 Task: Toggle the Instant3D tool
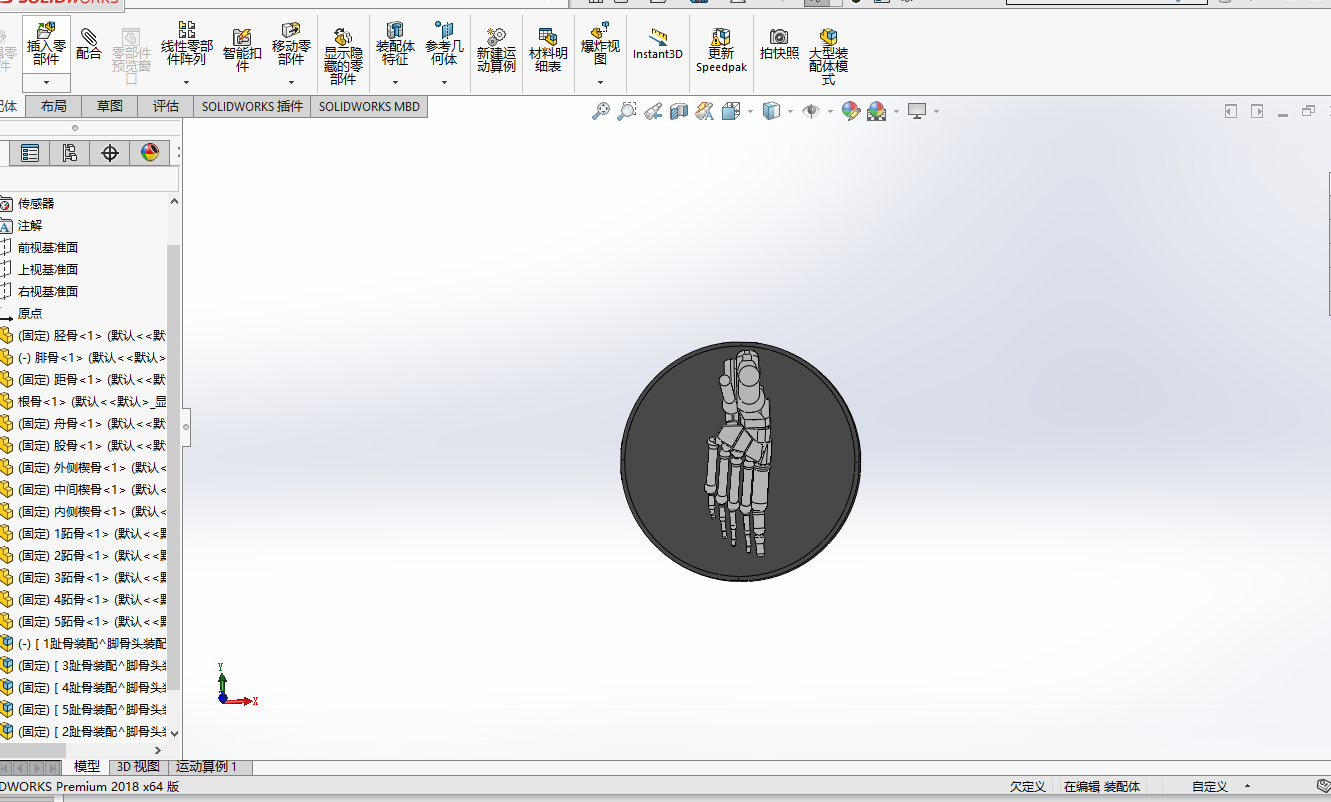coord(658,44)
